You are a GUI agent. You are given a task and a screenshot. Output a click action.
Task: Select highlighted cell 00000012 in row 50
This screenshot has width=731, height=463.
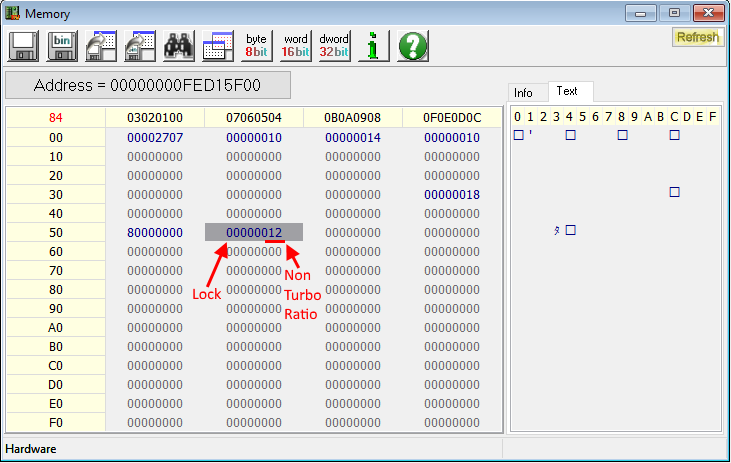[x=254, y=232]
